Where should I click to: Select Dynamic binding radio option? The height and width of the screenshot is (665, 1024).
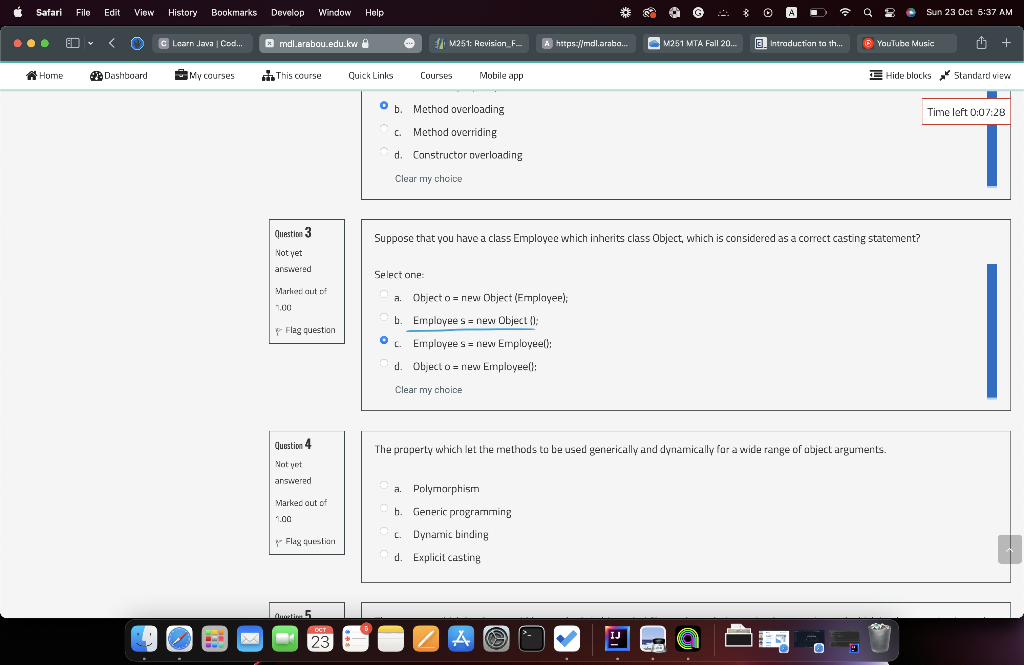384,531
